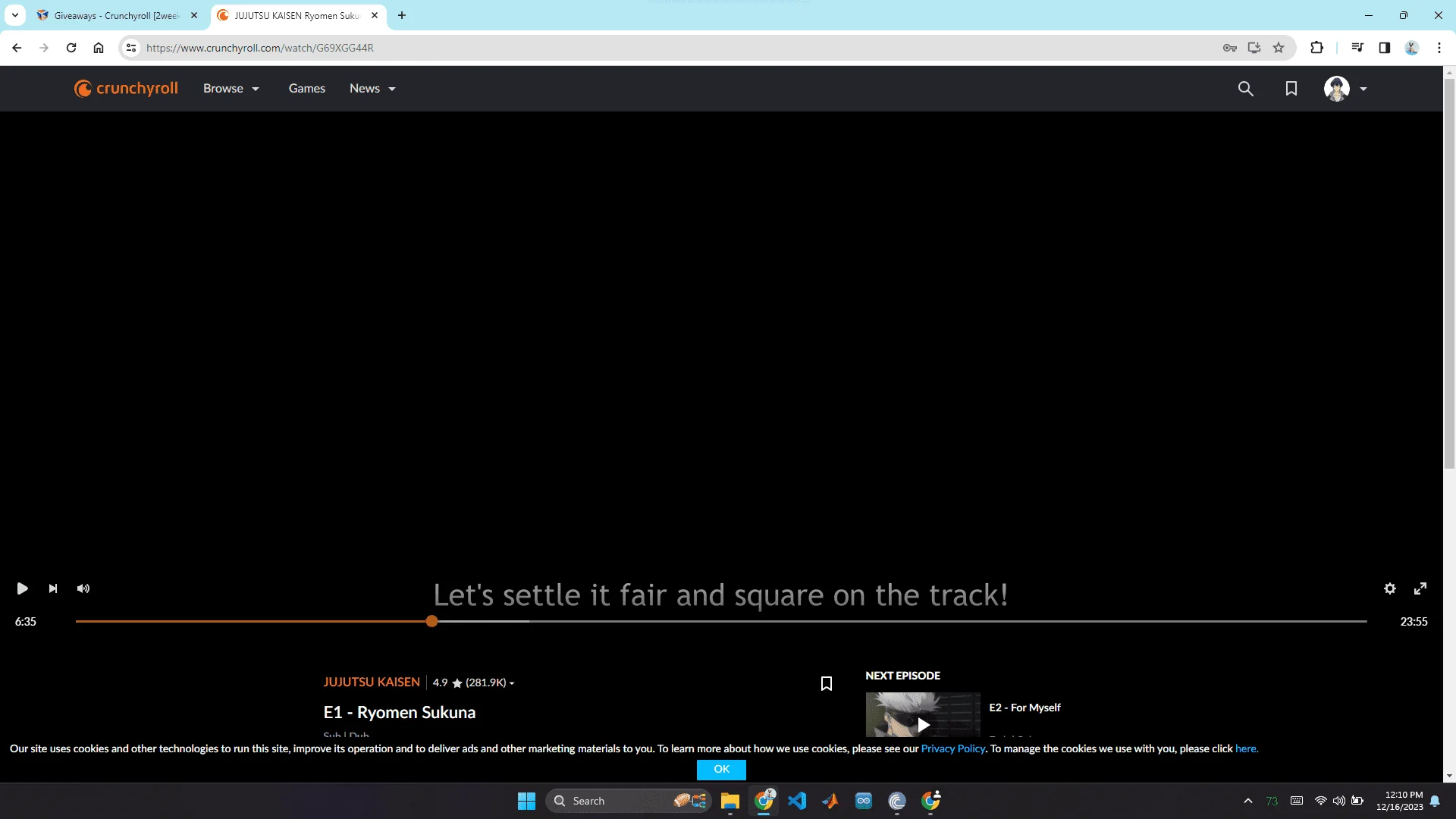The width and height of the screenshot is (1456, 819).
Task: Skip to next episode in player
Action: coord(53,588)
